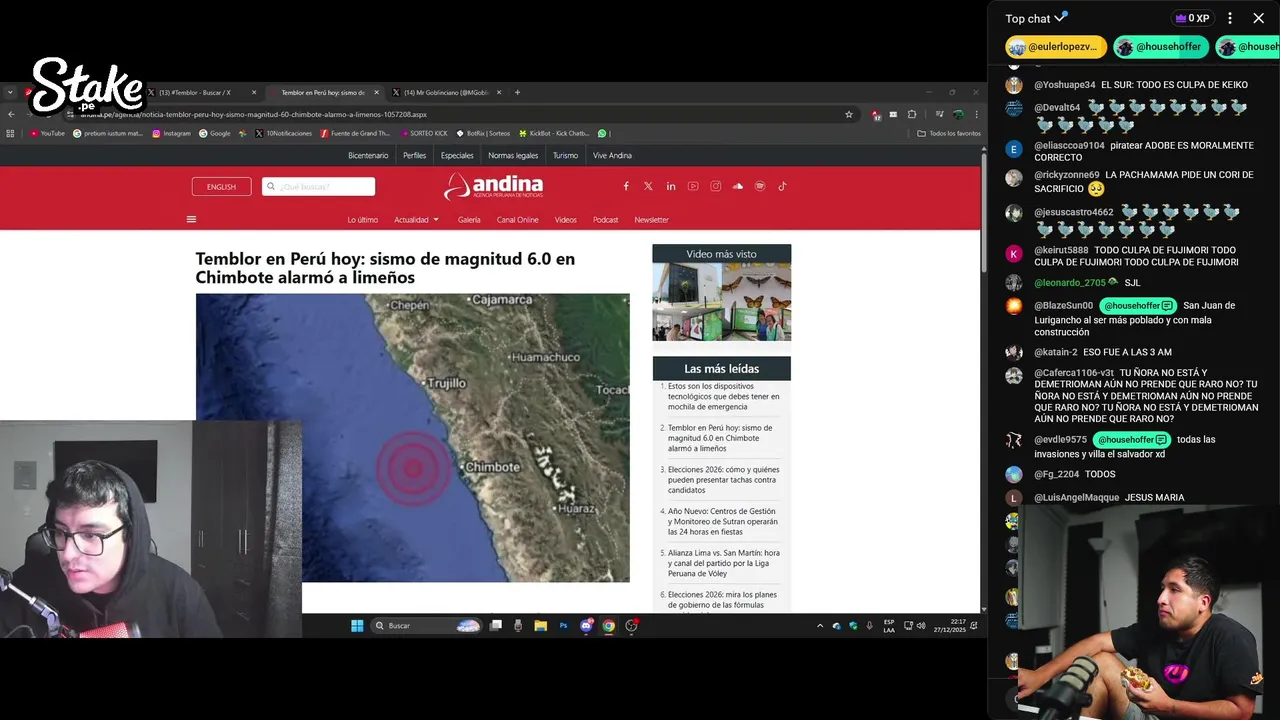The height and width of the screenshot is (720, 1280).
Task: Open the 10Notificaciones bookmark
Action: tap(283, 133)
